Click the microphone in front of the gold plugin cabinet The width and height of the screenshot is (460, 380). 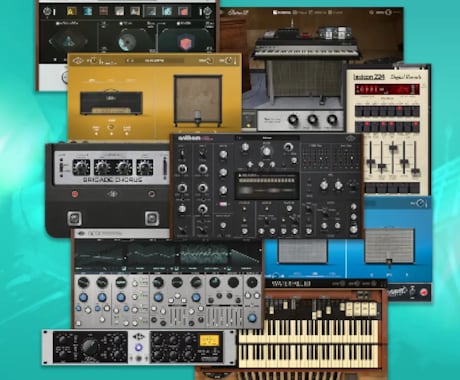click(198, 117)
